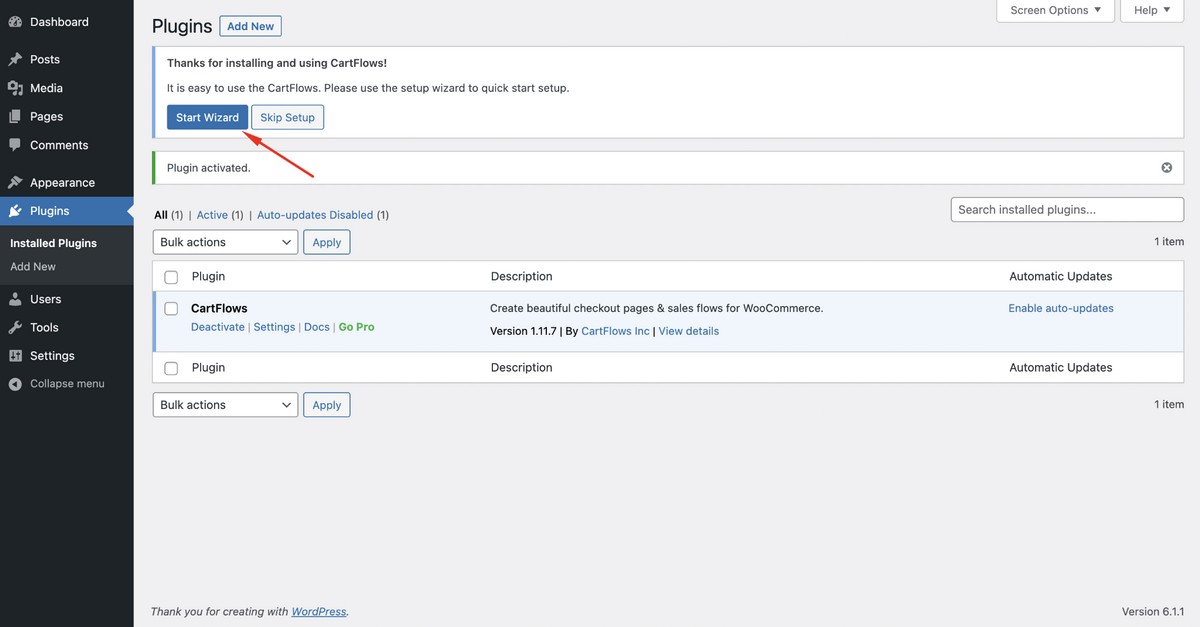This screenshot has width=1200, height=627.
Task: Click the Version 6.1.1 footer text
Action: pos(1153,612)
